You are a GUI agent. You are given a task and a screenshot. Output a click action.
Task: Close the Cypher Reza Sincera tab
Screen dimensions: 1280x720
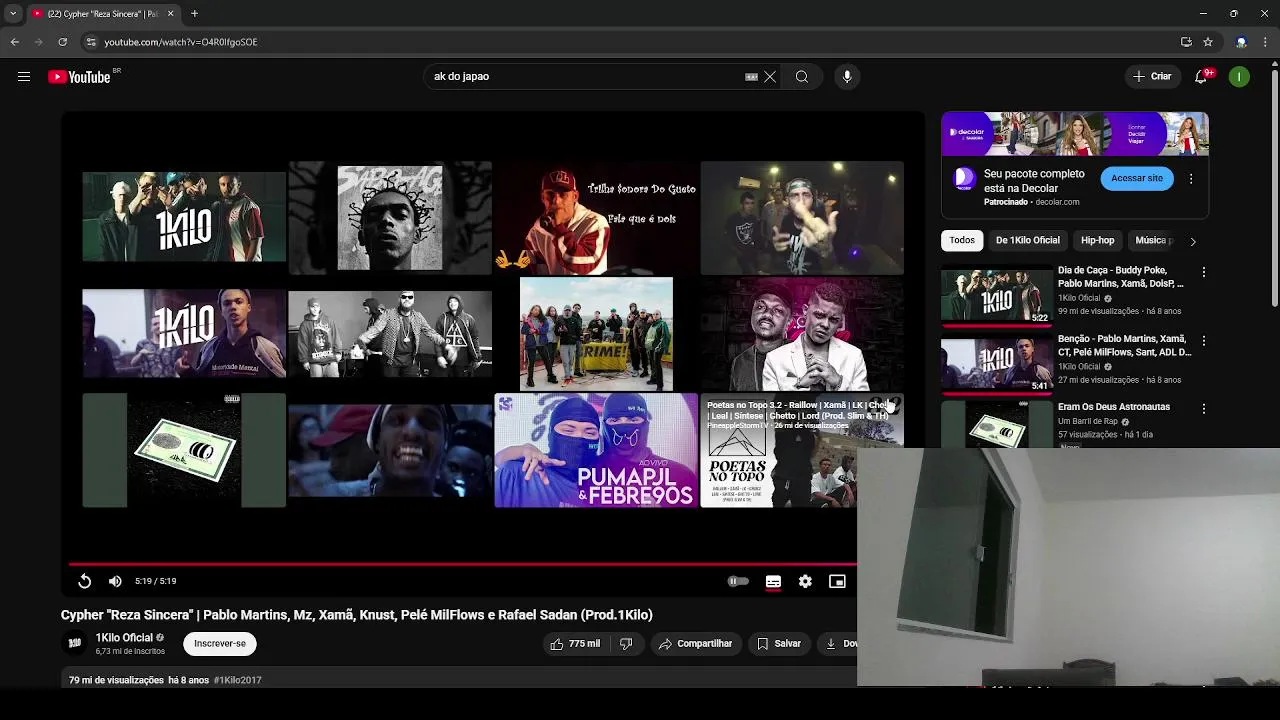(x=170, y=14)
